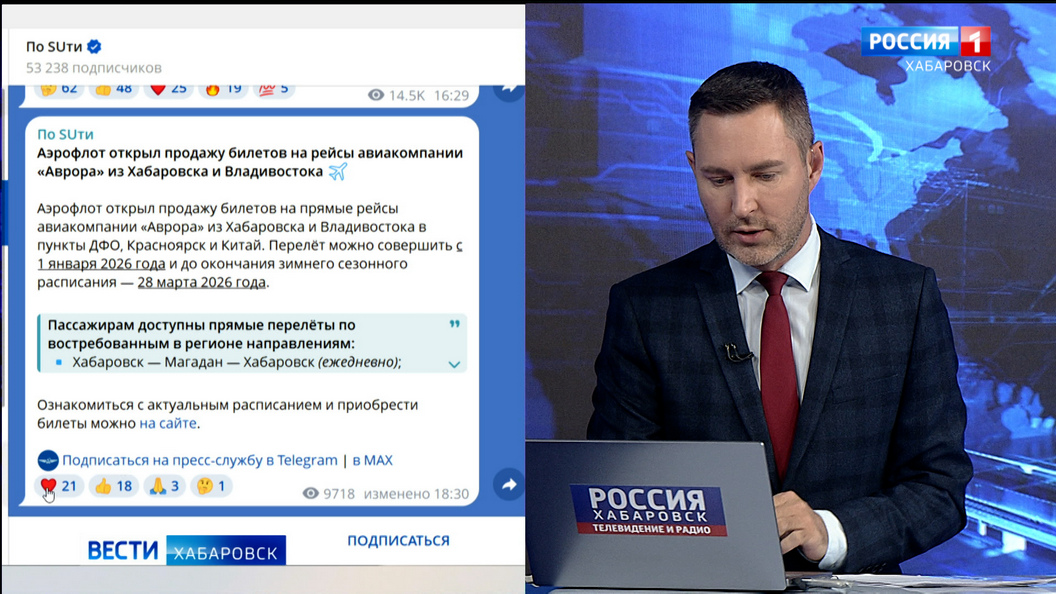
Task: Share the Aeroflot post via forward arrow
Action: point(508,485)
